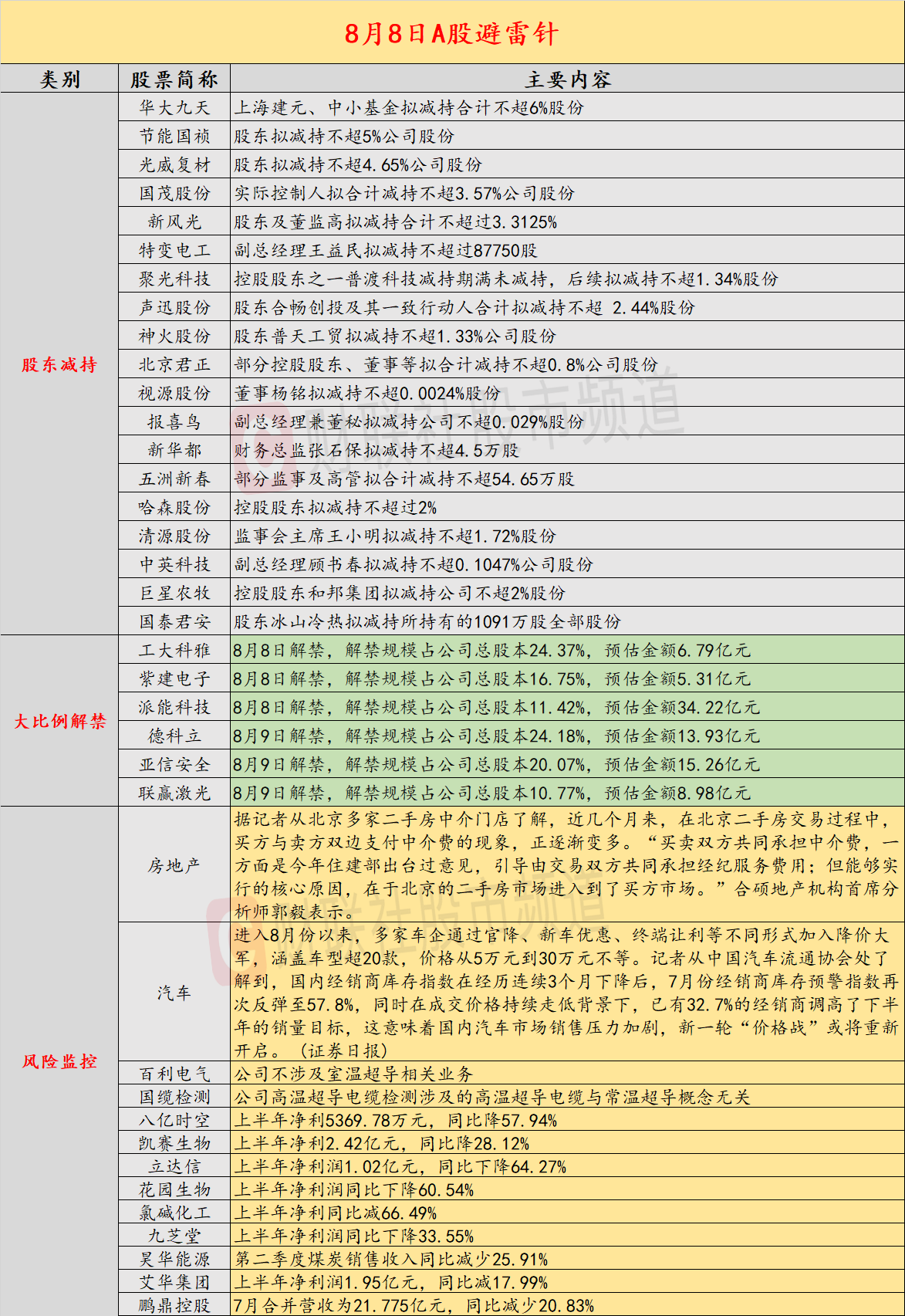905x1316 pixels.
Task: Click the 北京二手房 news paragraph
Action: click(x=567, y=865)
